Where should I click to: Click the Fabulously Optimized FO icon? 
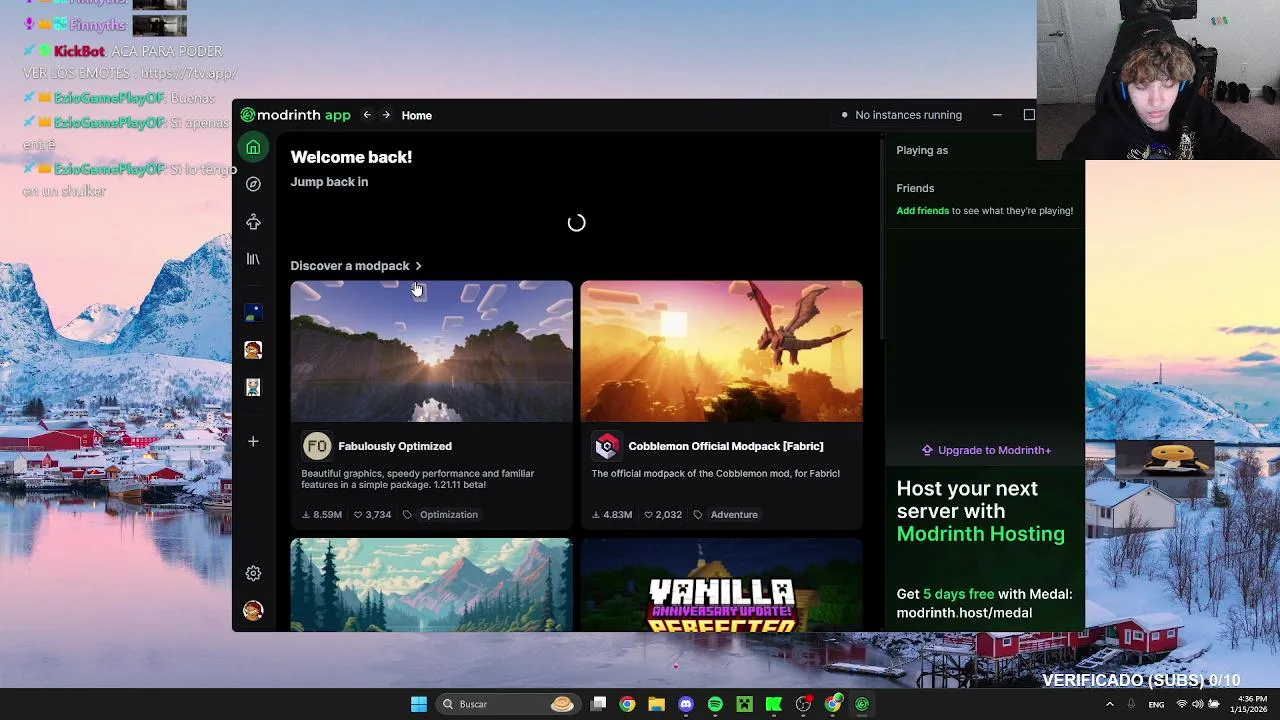point(317,446)
